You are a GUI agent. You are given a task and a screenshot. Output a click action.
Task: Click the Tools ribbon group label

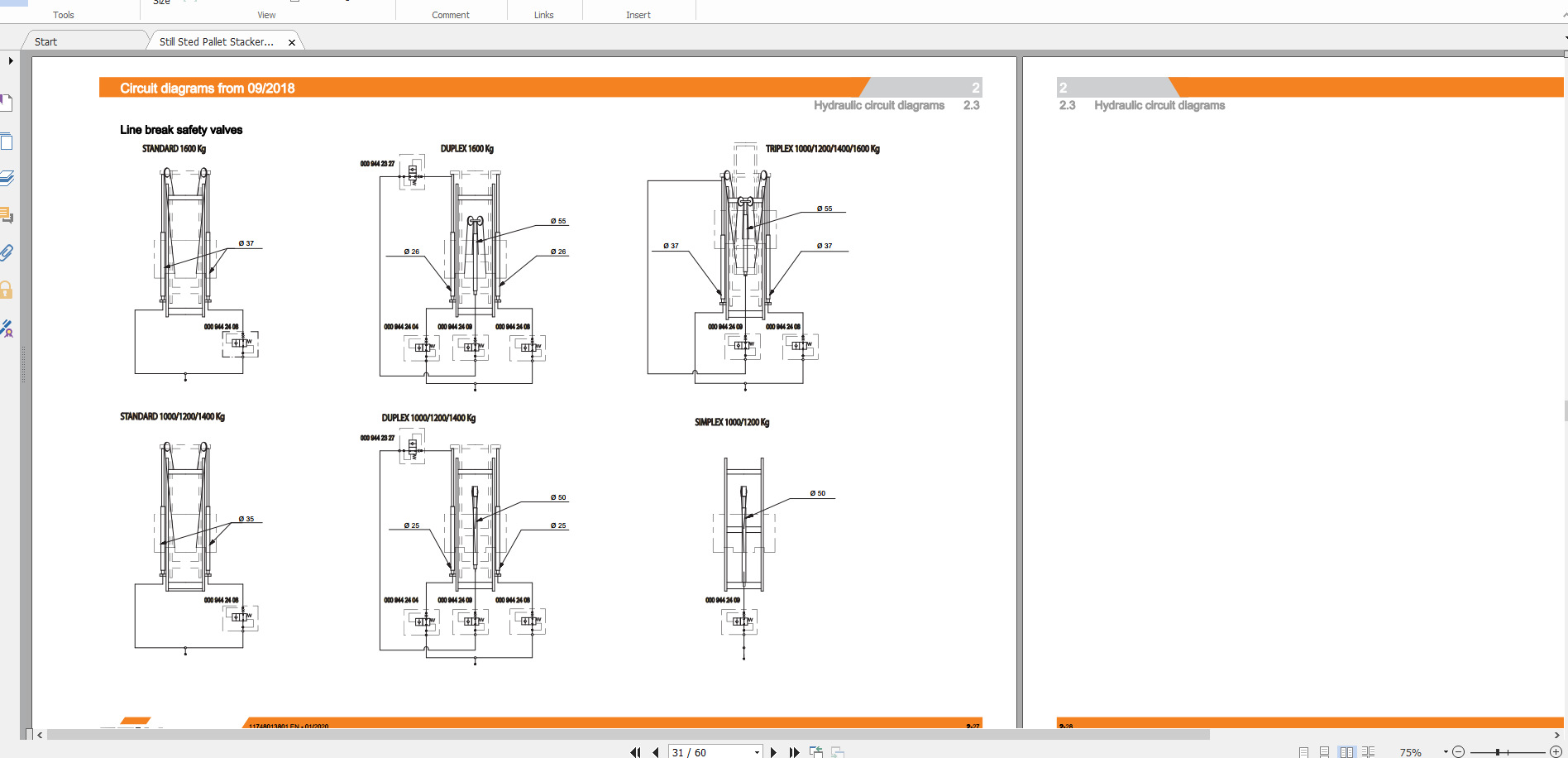(x=64, y=15)
